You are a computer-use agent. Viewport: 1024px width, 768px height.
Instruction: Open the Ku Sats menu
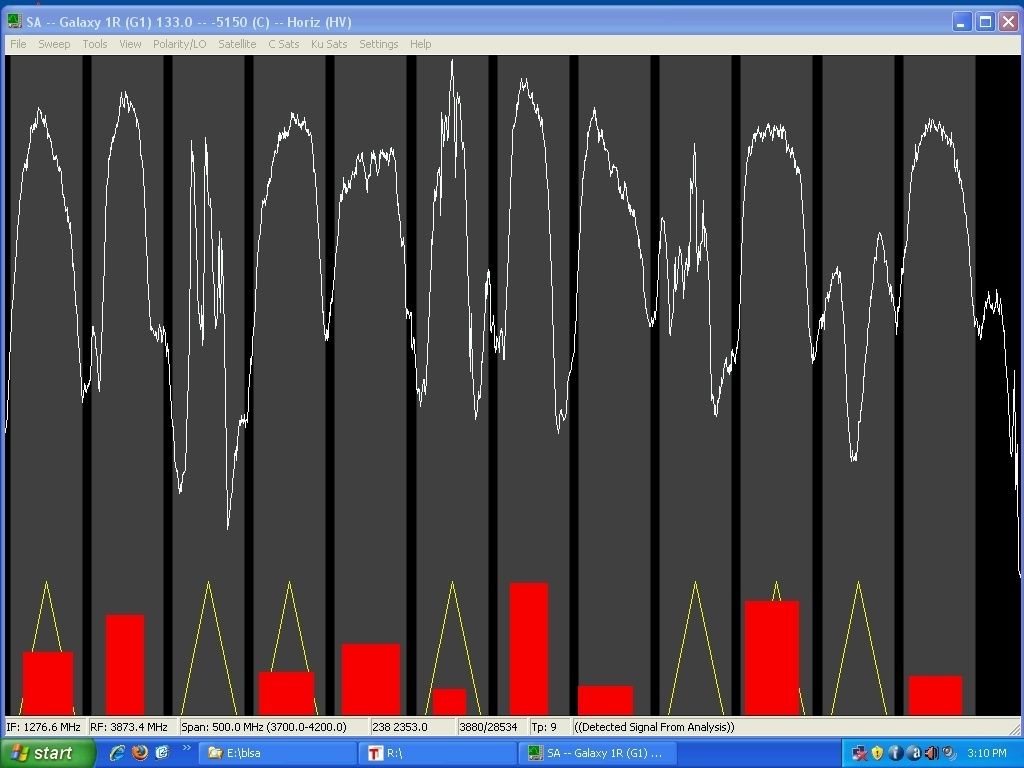pos(329,44)
